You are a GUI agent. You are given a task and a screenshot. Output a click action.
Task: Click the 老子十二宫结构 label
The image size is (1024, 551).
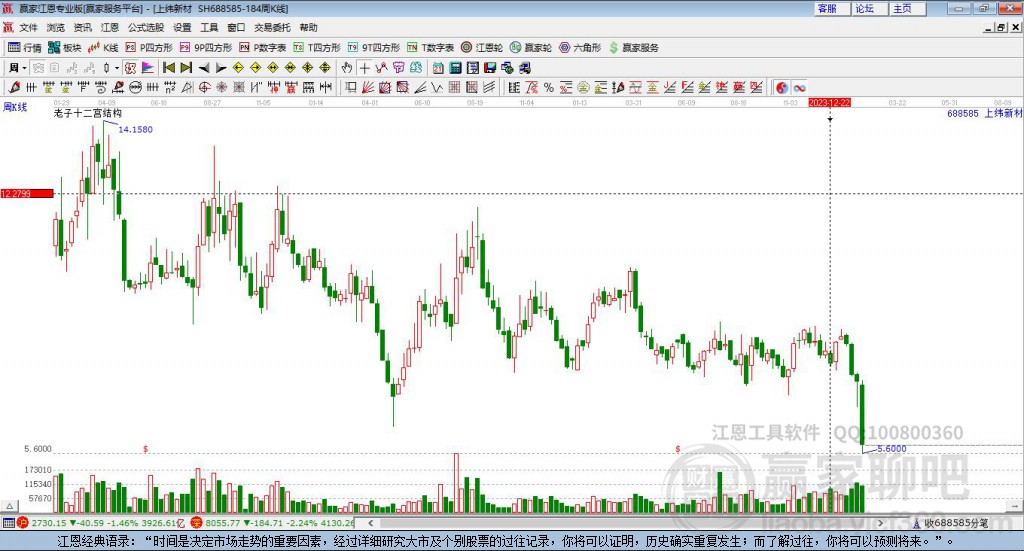point(88,113)
